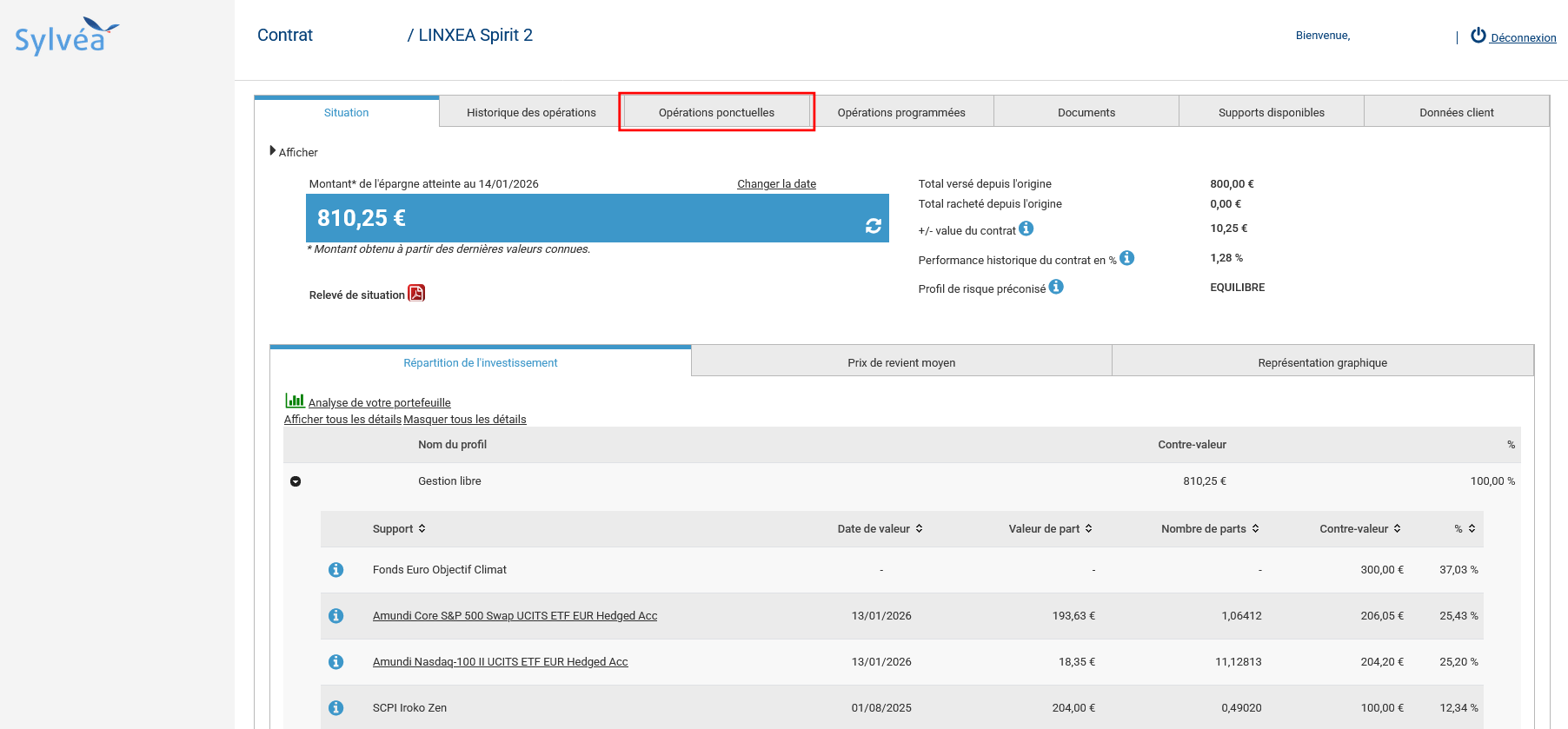Sort table by Support column
Screen dimensions: 1568x729
(399, 529)
